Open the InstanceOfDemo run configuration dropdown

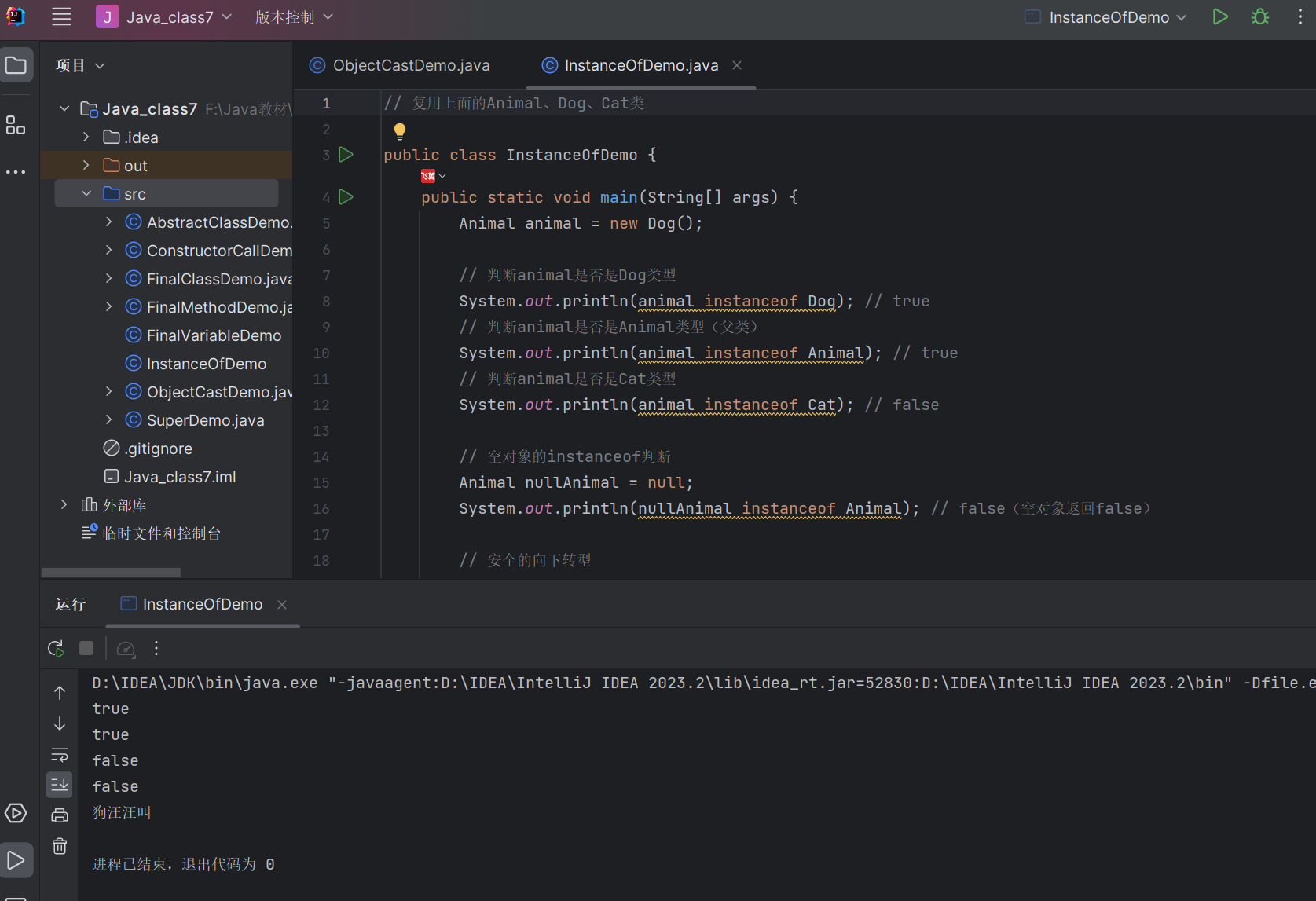point(1106,17)
